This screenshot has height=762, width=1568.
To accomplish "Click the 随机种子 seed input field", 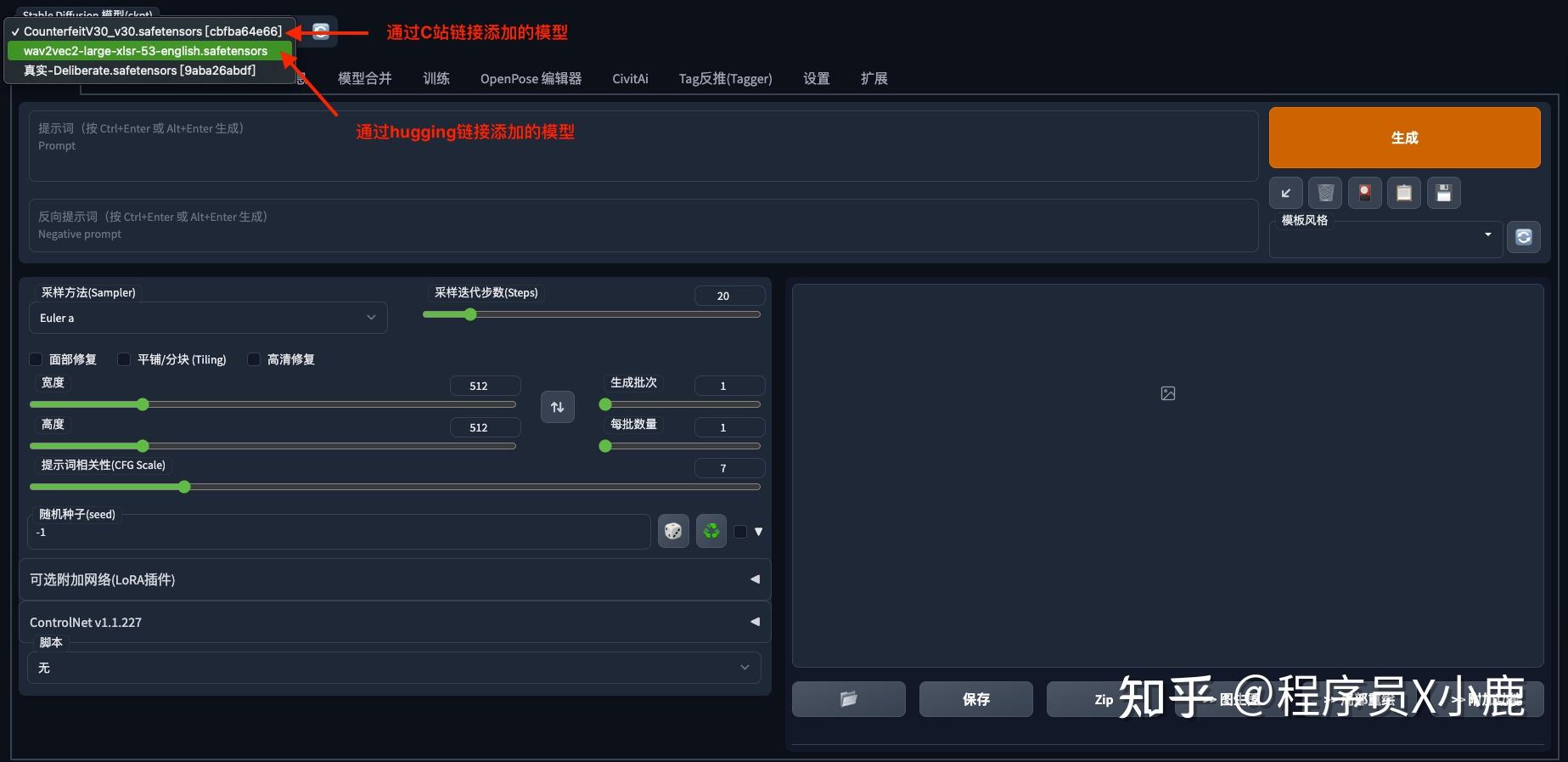I will [x=340, y=532].
